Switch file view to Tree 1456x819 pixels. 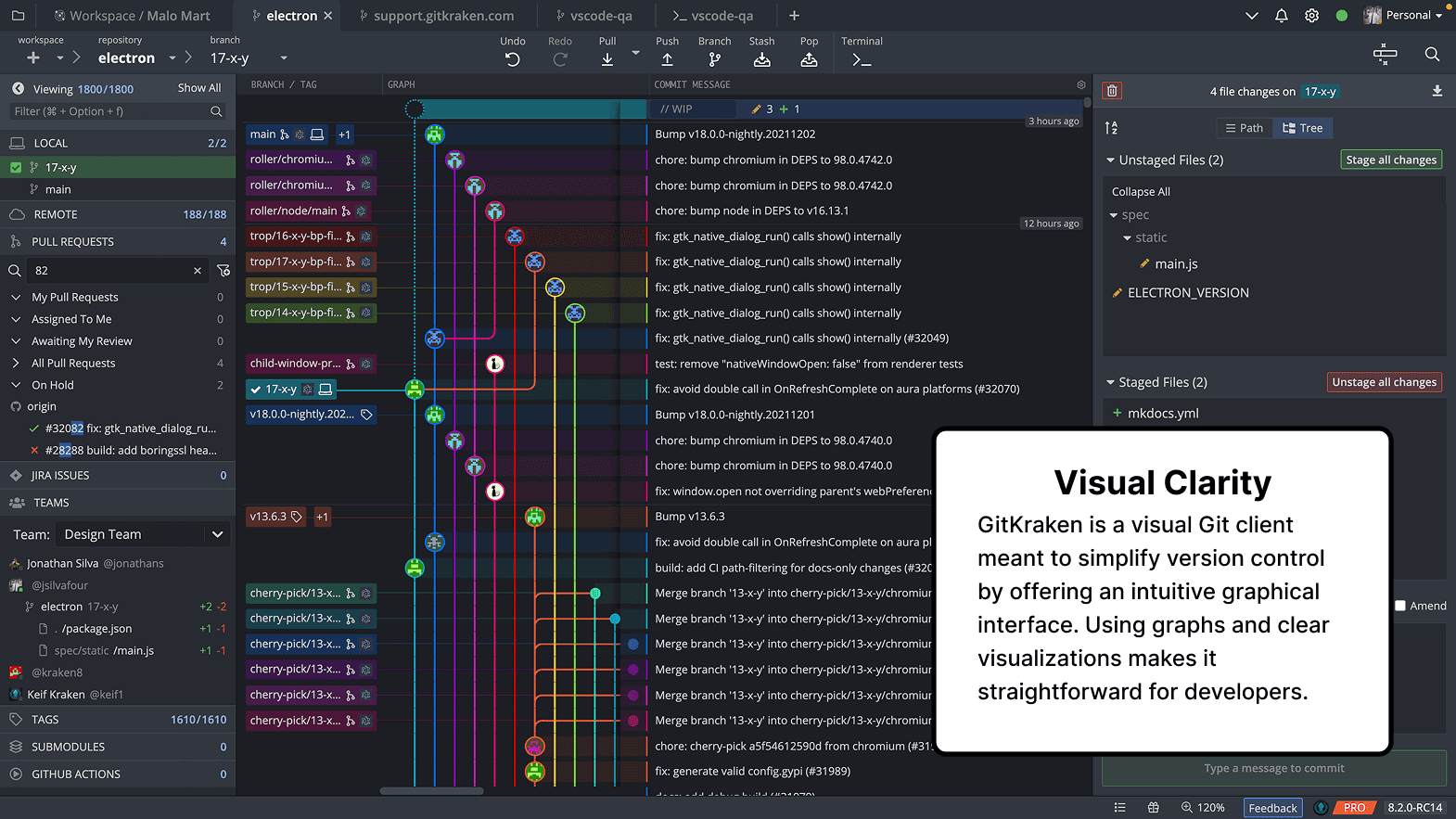pyautogui.click(x=1302, y=128)
